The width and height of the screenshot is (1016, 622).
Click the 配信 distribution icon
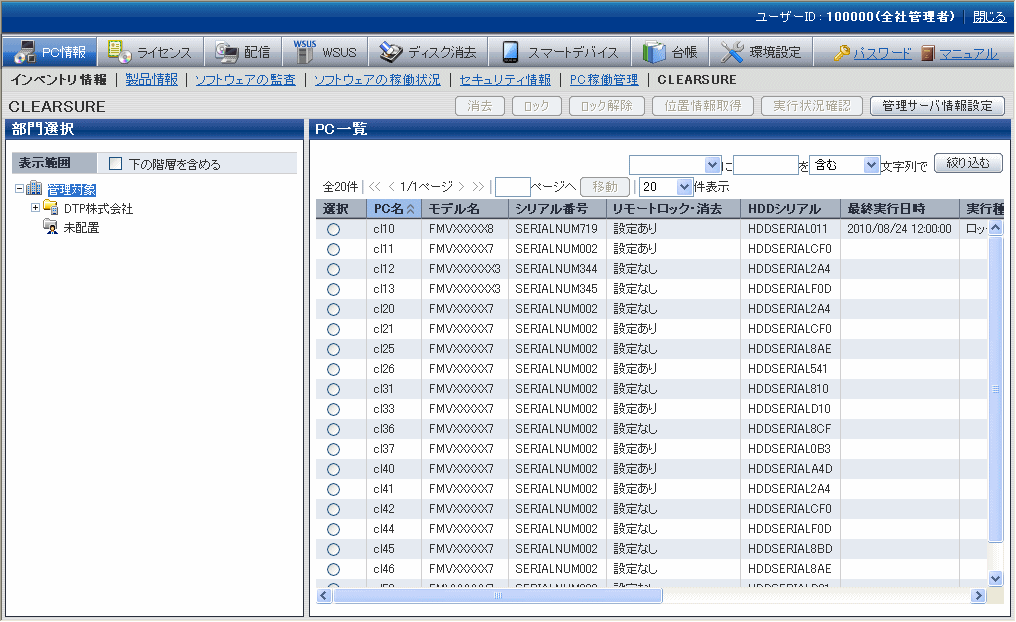click(226, 52)
